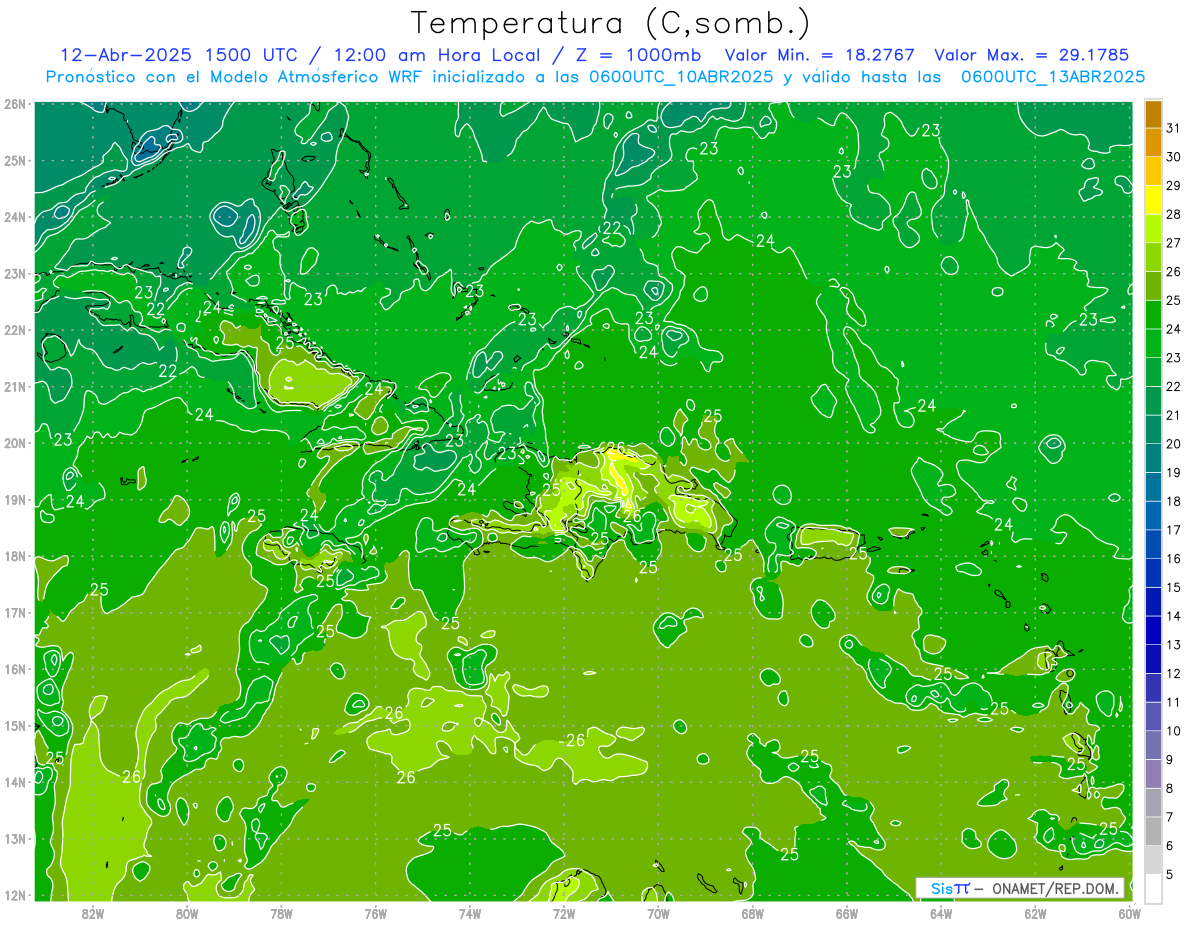Click the longitude label "74W"
1200x927 pixels.
[x=469, y=913]
